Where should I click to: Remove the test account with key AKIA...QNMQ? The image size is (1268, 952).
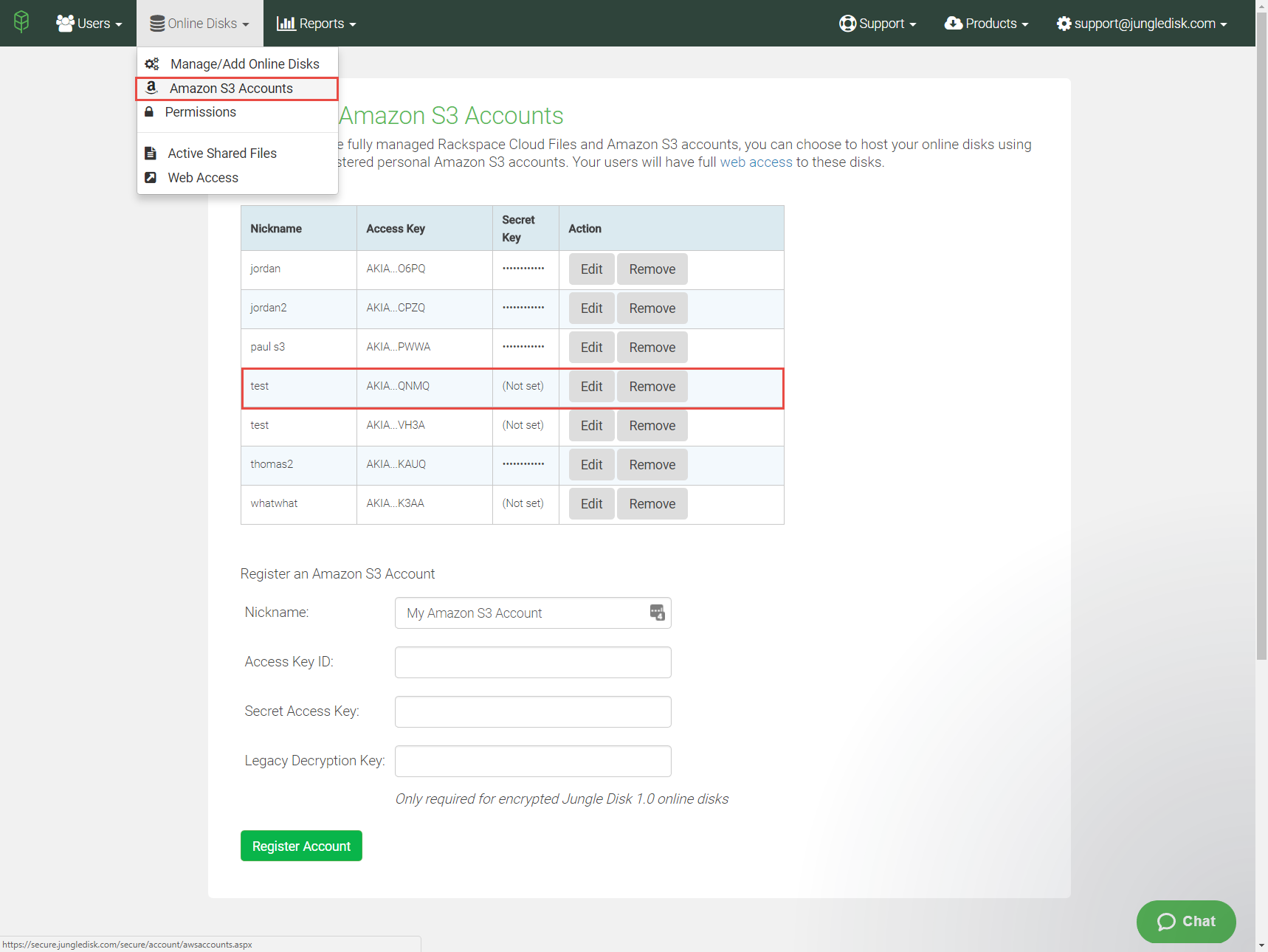[652, 387]
